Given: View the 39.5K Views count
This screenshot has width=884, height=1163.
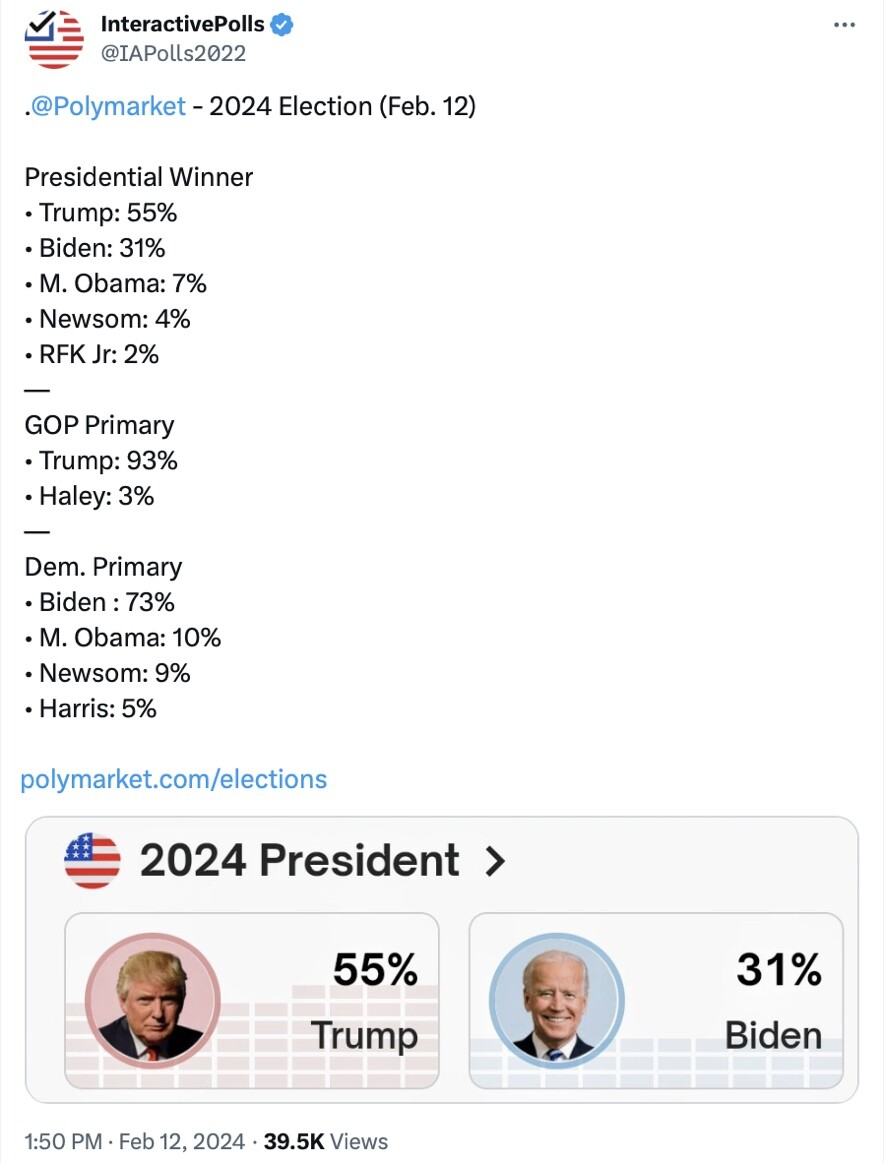Looking at the screenshot, I should click(x=326, y=1141).
